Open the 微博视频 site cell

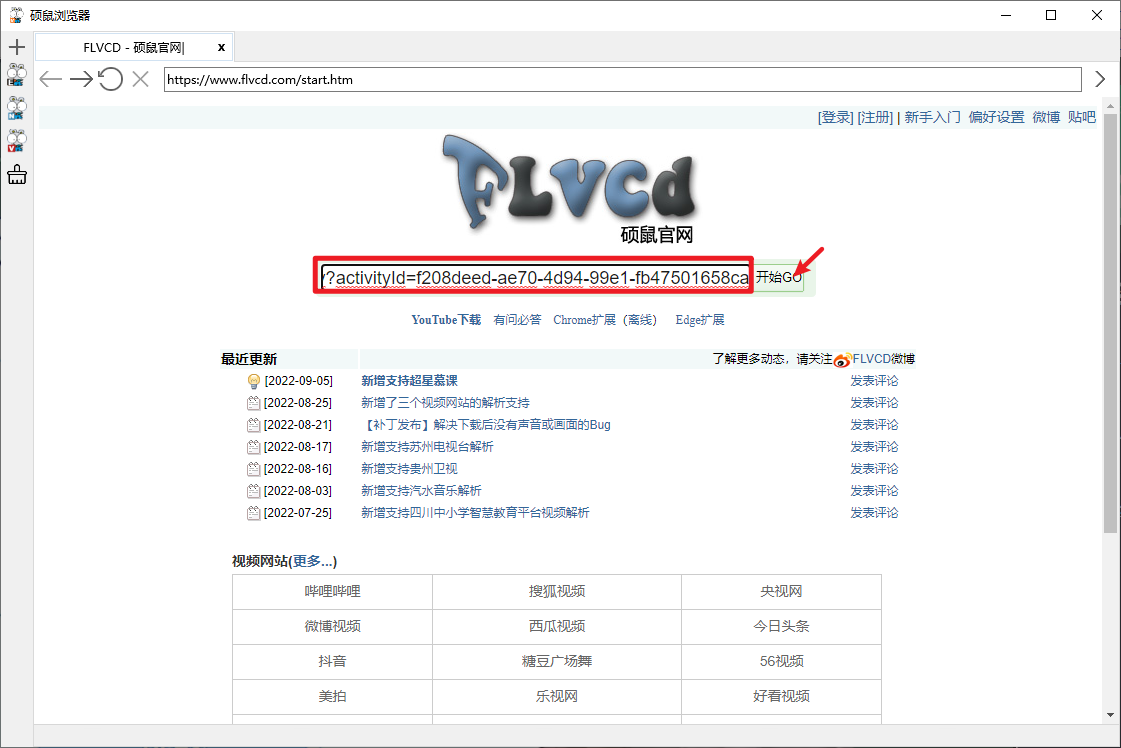point(332,626)
